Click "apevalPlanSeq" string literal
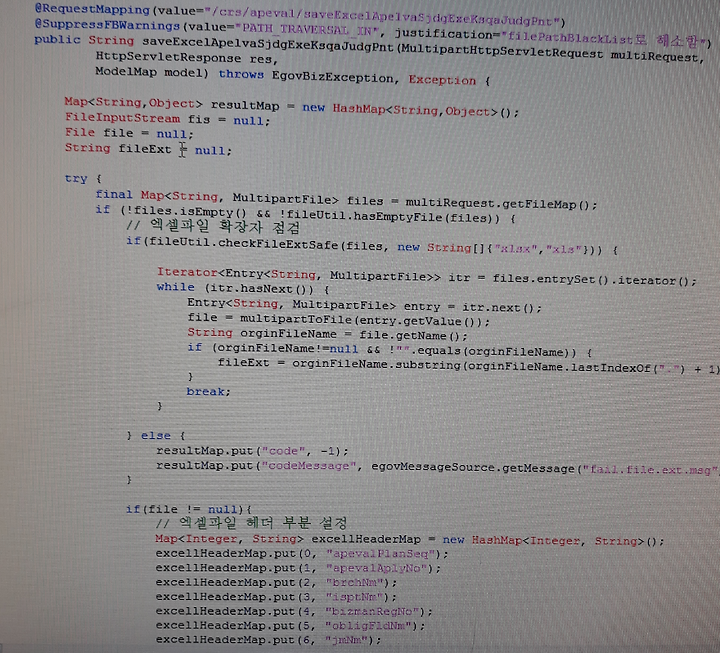The width and height of the screenshot is (720, 653). coord(380,553)
